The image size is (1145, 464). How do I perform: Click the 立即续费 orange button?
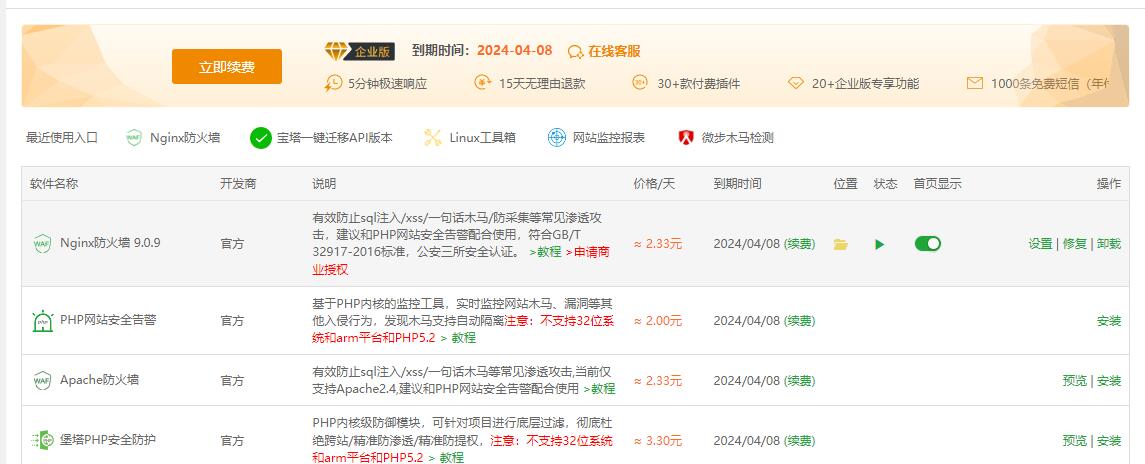coord(227,67)
